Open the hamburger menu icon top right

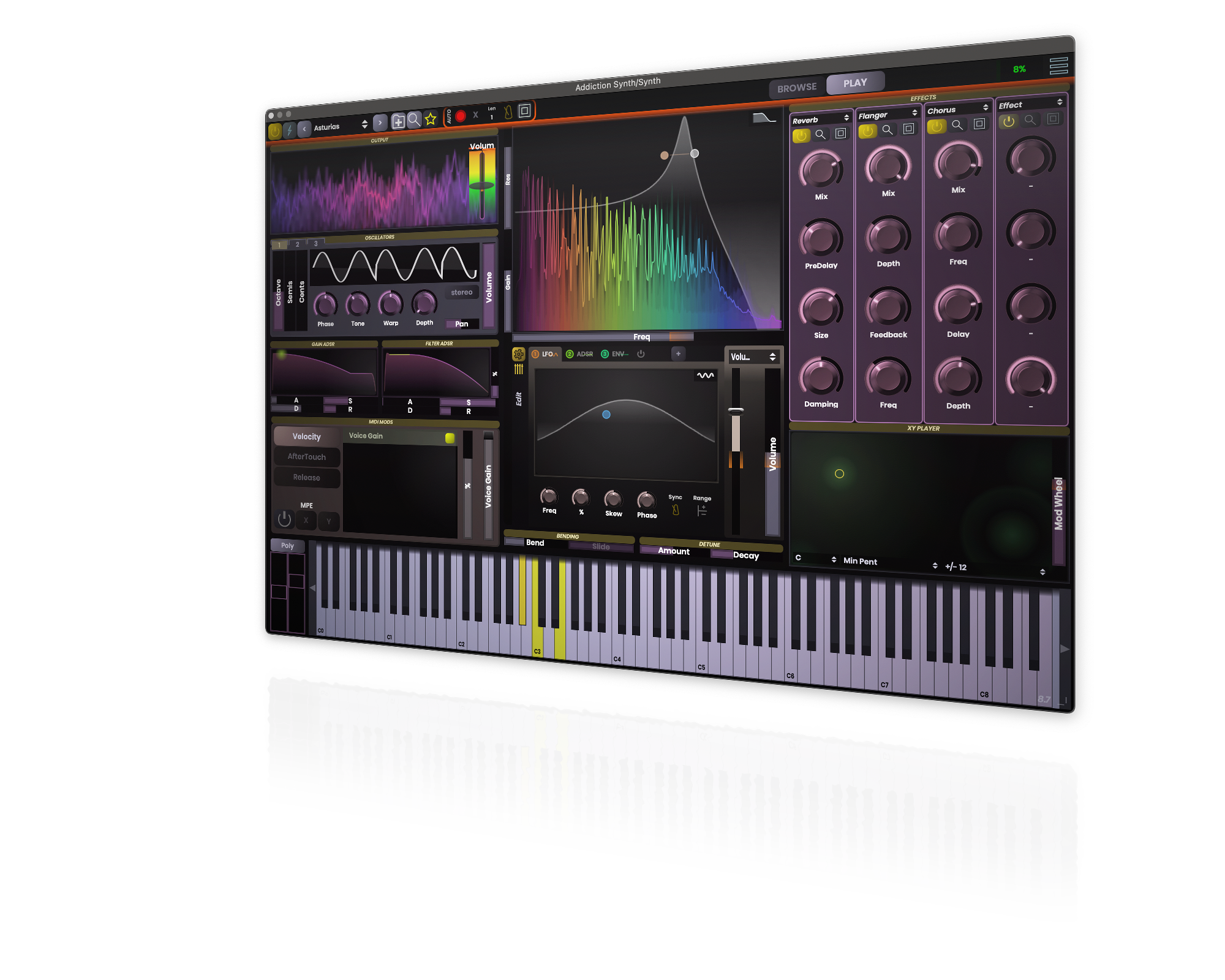click(x=1058, y=66)
